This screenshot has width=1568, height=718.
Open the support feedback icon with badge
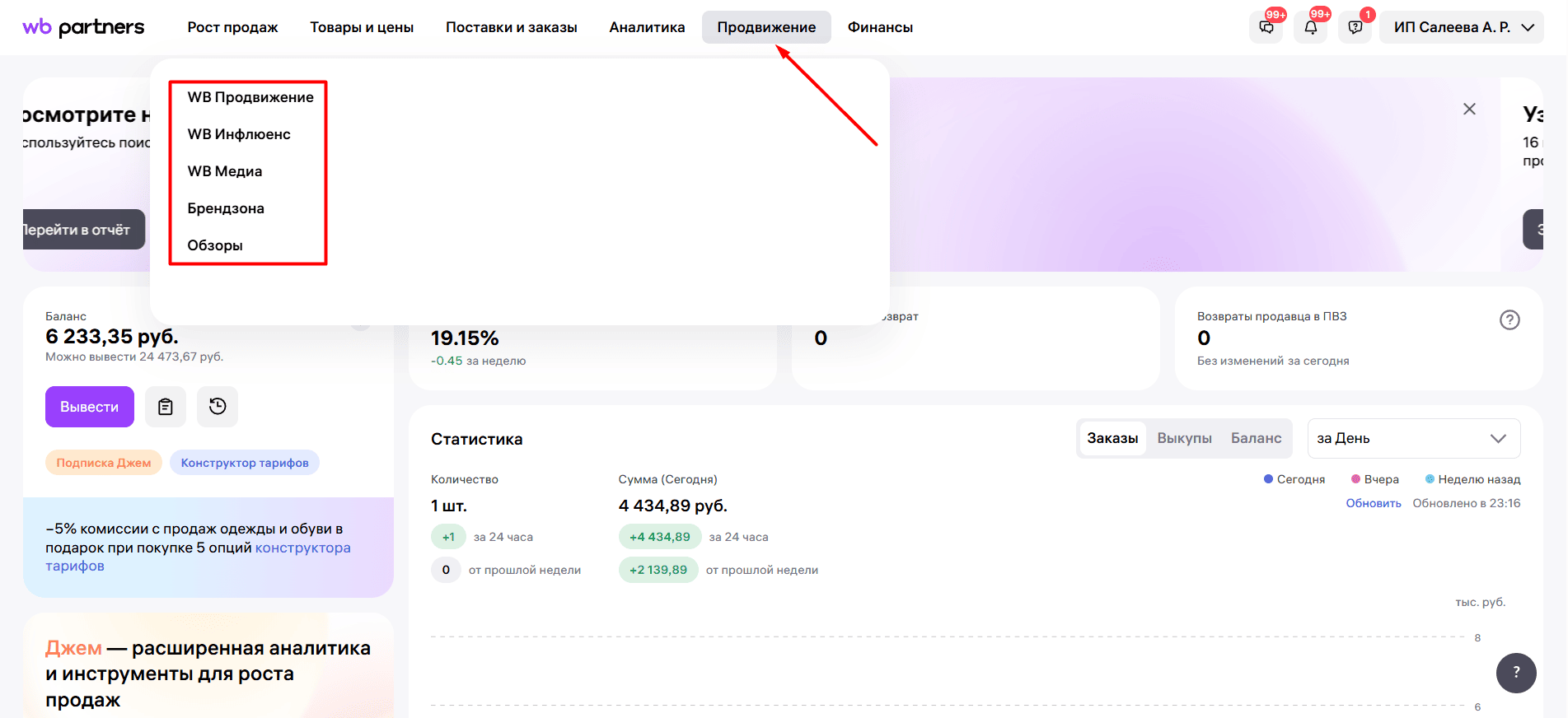pyautogui.click(x=1355, y=27)
